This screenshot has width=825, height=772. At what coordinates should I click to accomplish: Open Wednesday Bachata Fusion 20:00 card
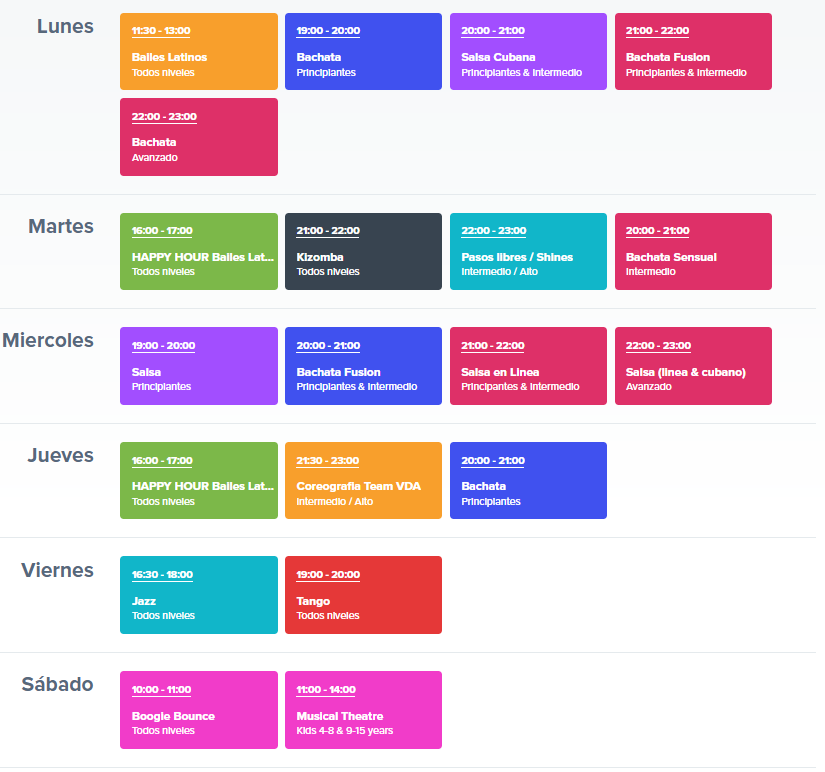[x=364, y=366]
